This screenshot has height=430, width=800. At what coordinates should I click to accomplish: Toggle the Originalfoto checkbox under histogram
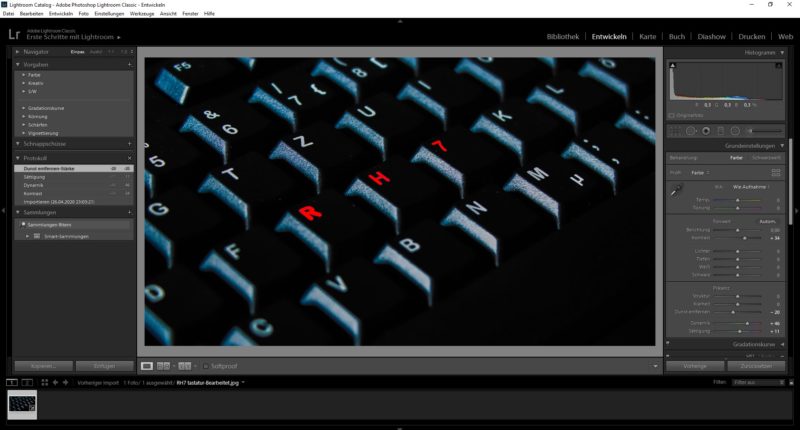673,115
